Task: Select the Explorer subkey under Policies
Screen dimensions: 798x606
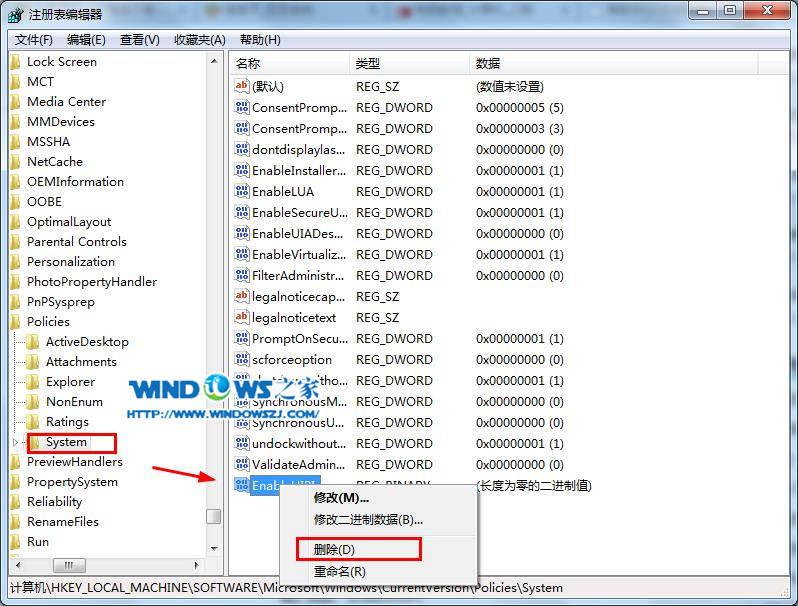Action: [x=70, y=382]
